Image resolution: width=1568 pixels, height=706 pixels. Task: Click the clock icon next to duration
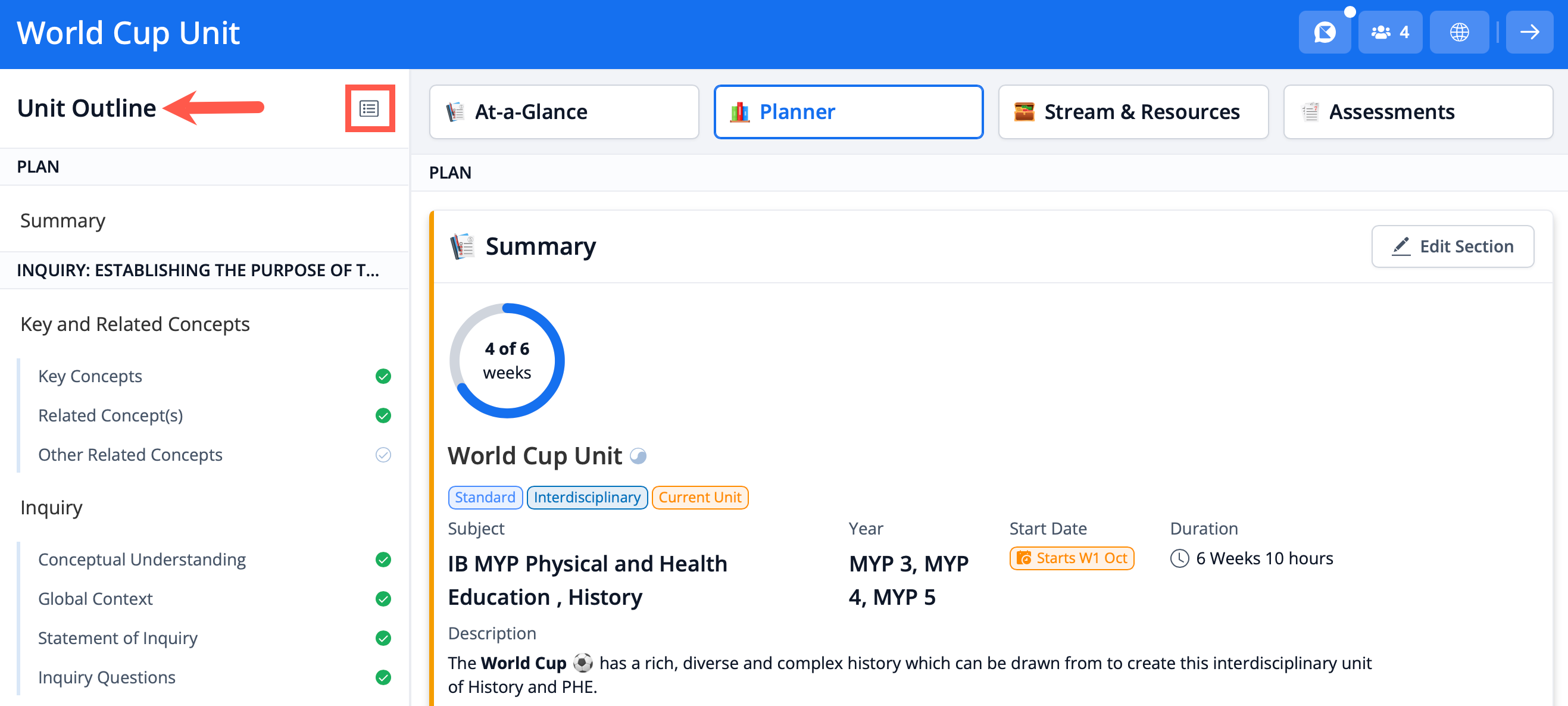(1179, 558)
